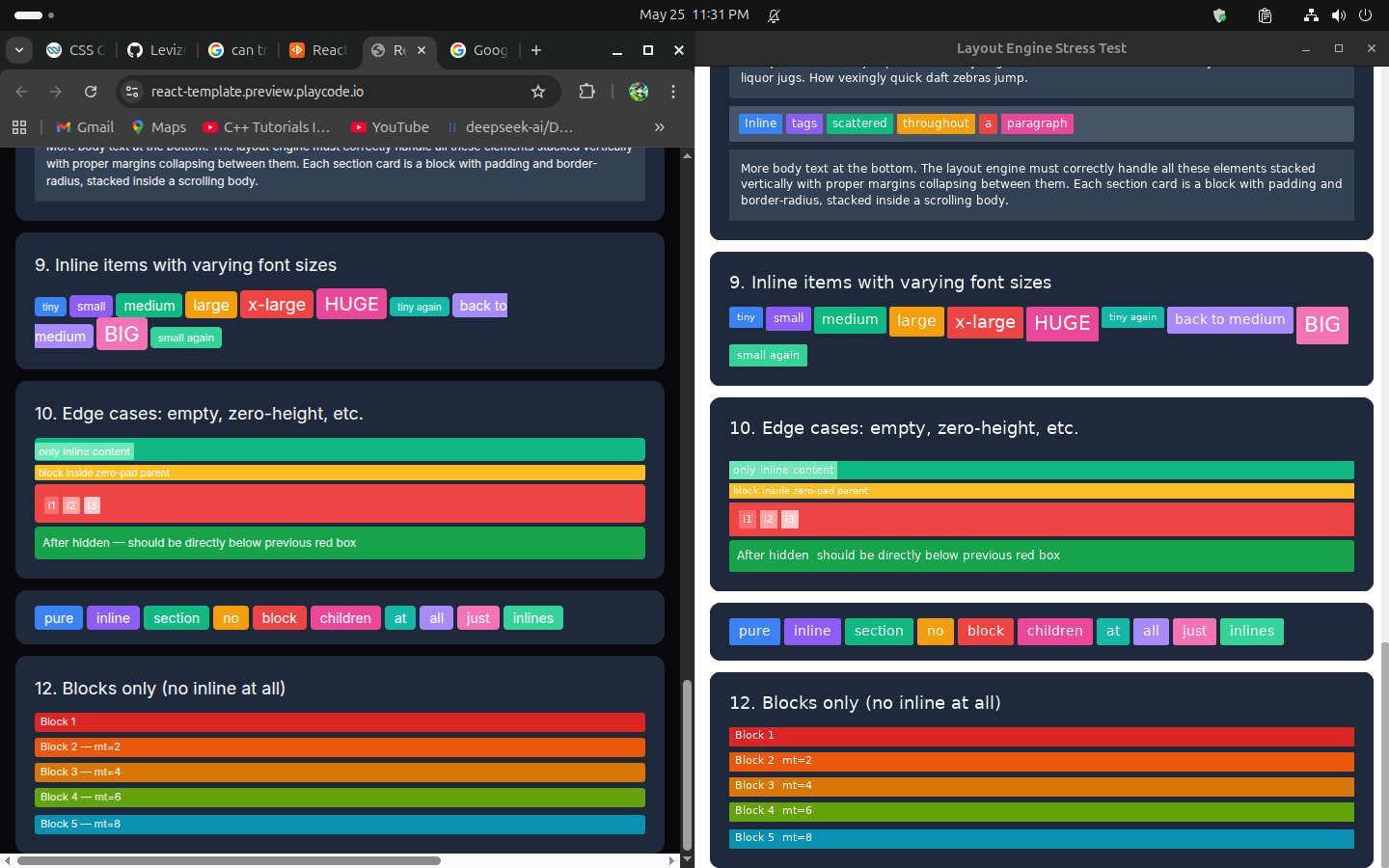Click the 'inlines' badge in Layout Engine window
This screenshot has width=1389, height=868.
[x=1252, y=632]
